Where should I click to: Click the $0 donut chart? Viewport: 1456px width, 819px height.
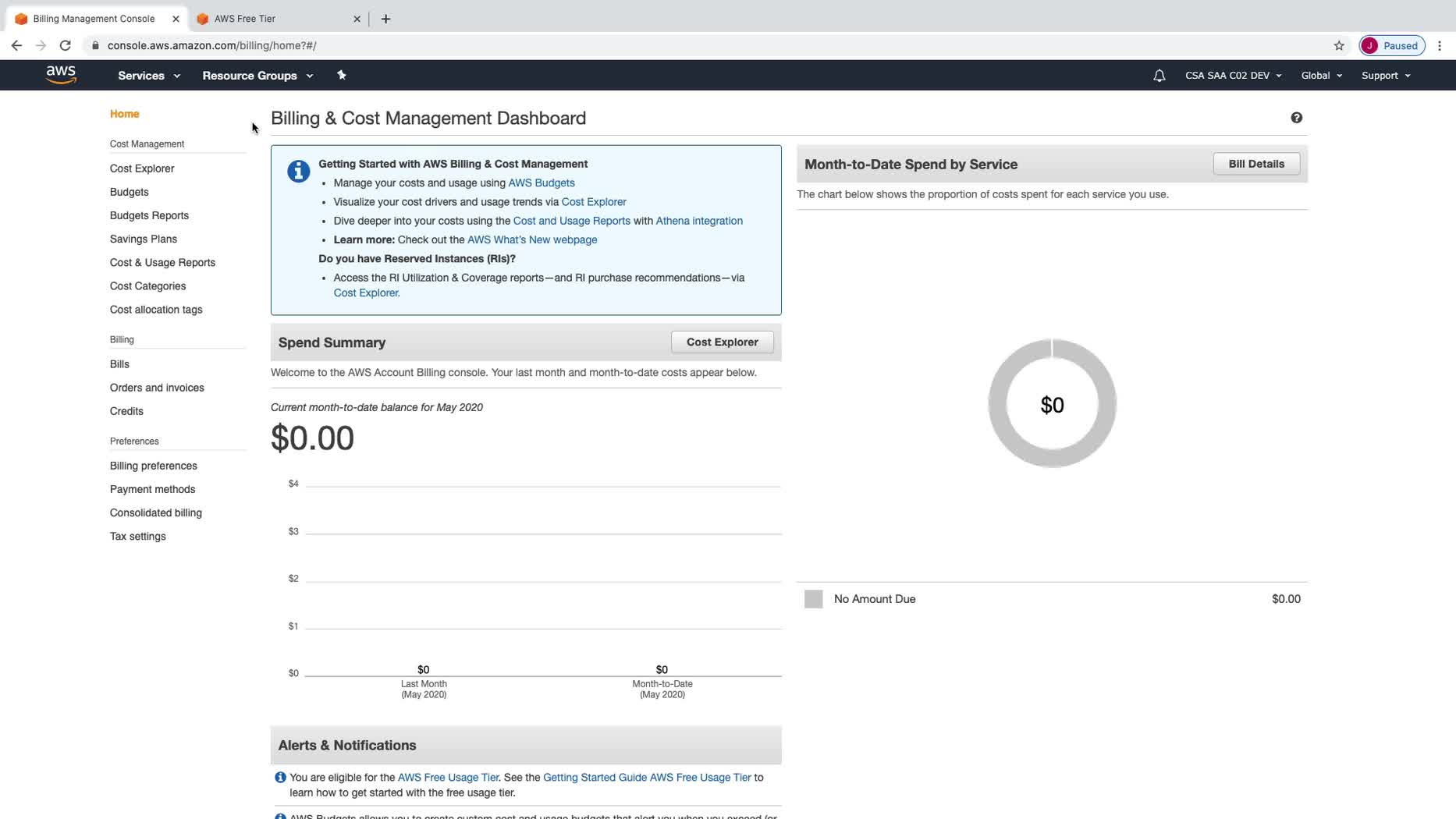1052,403
